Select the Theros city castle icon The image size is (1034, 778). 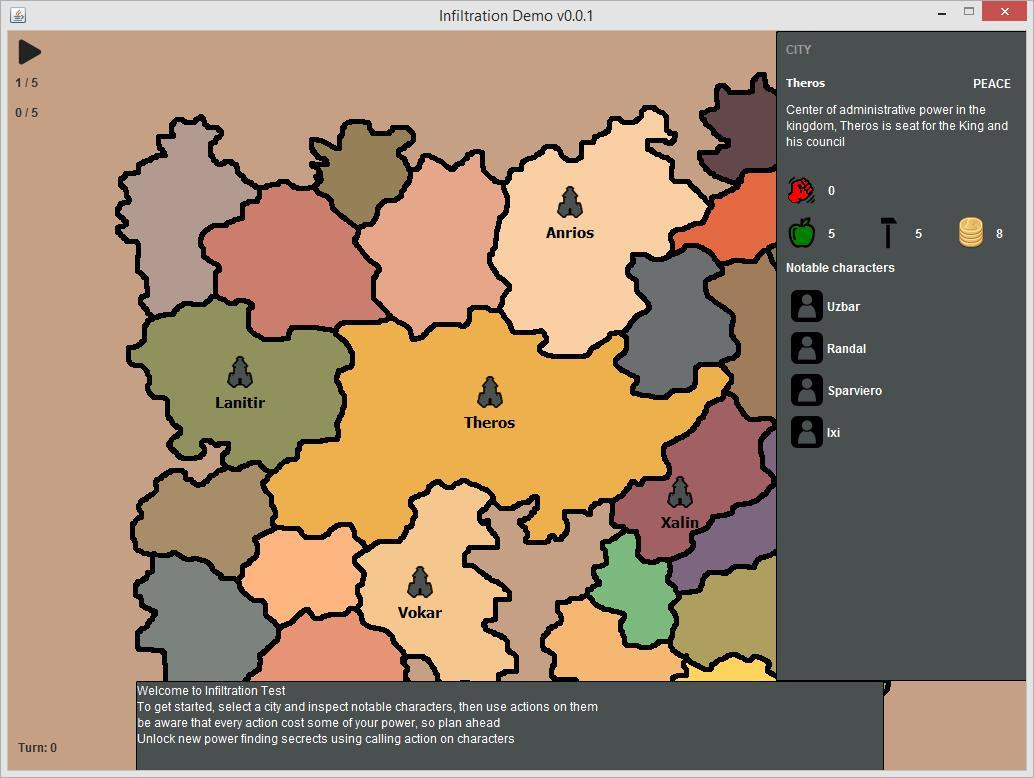[489, 392]
